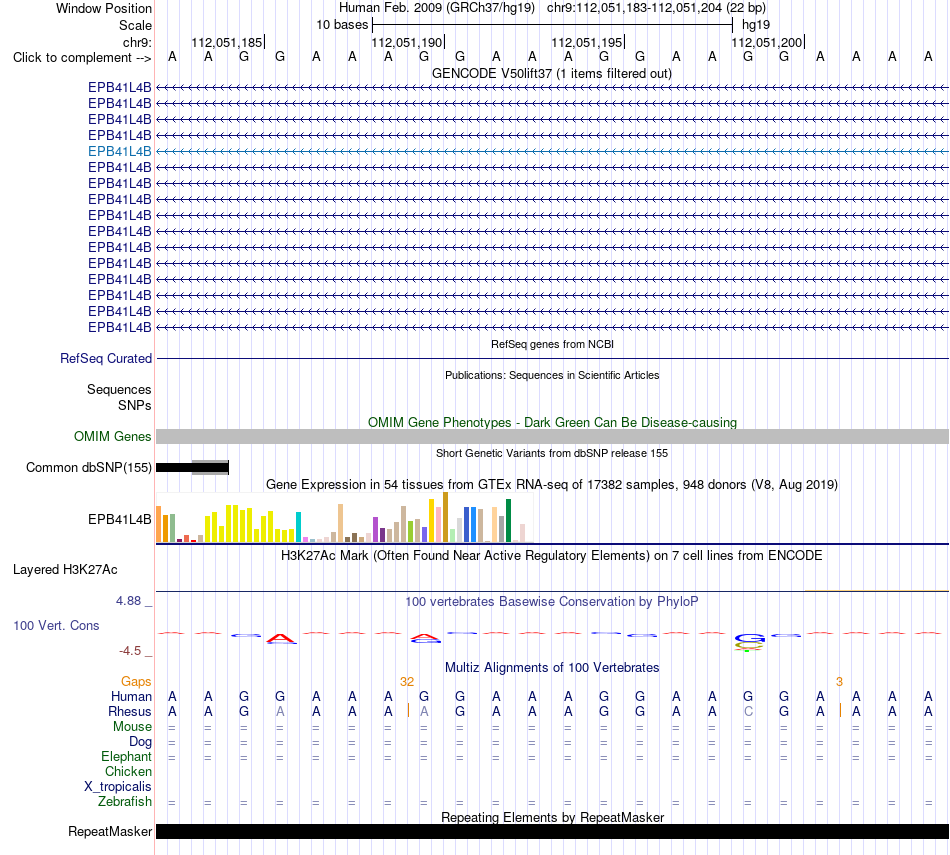Screen dimensions: 950x855
Task: Click the 'RefSeq genes from NCBI' title
Action: pyautogui.click(x=552, y=344)
